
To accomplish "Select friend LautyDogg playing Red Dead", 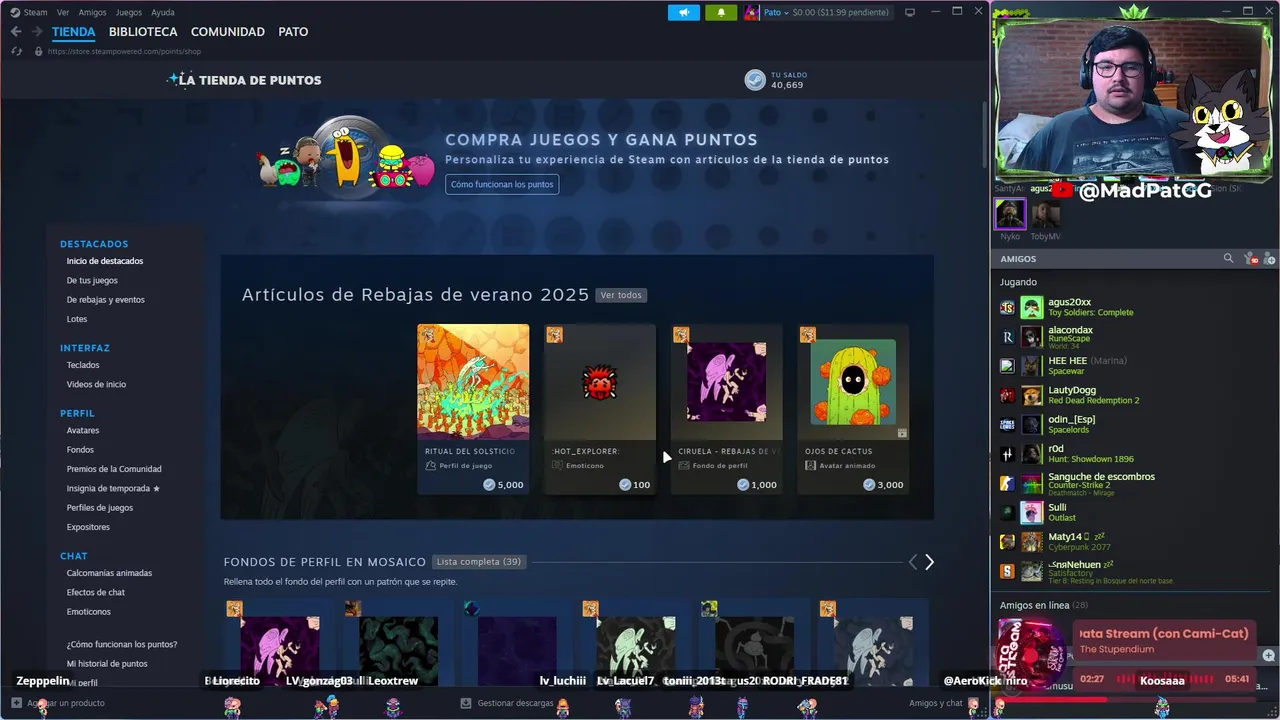I will [1135, 395].
